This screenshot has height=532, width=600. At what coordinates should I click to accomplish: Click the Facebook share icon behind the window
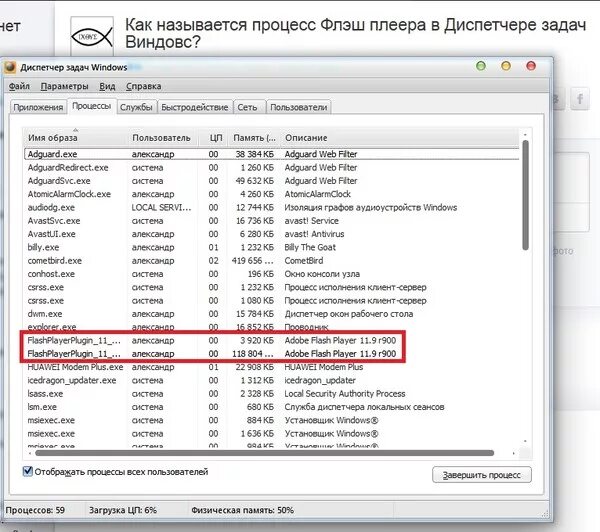(580, 99)
